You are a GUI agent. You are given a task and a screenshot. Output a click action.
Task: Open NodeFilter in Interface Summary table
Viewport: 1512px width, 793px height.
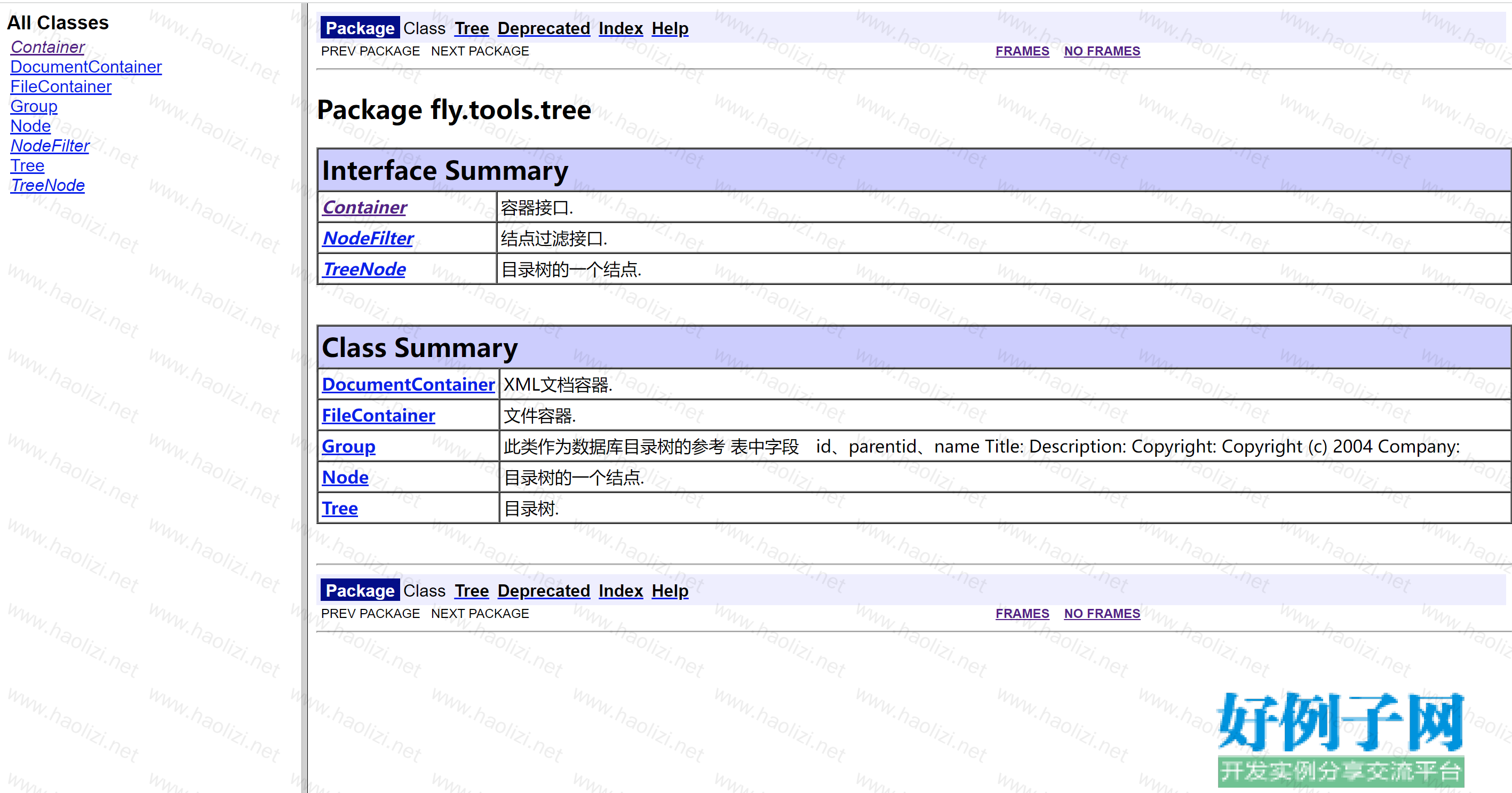[368, 239]
